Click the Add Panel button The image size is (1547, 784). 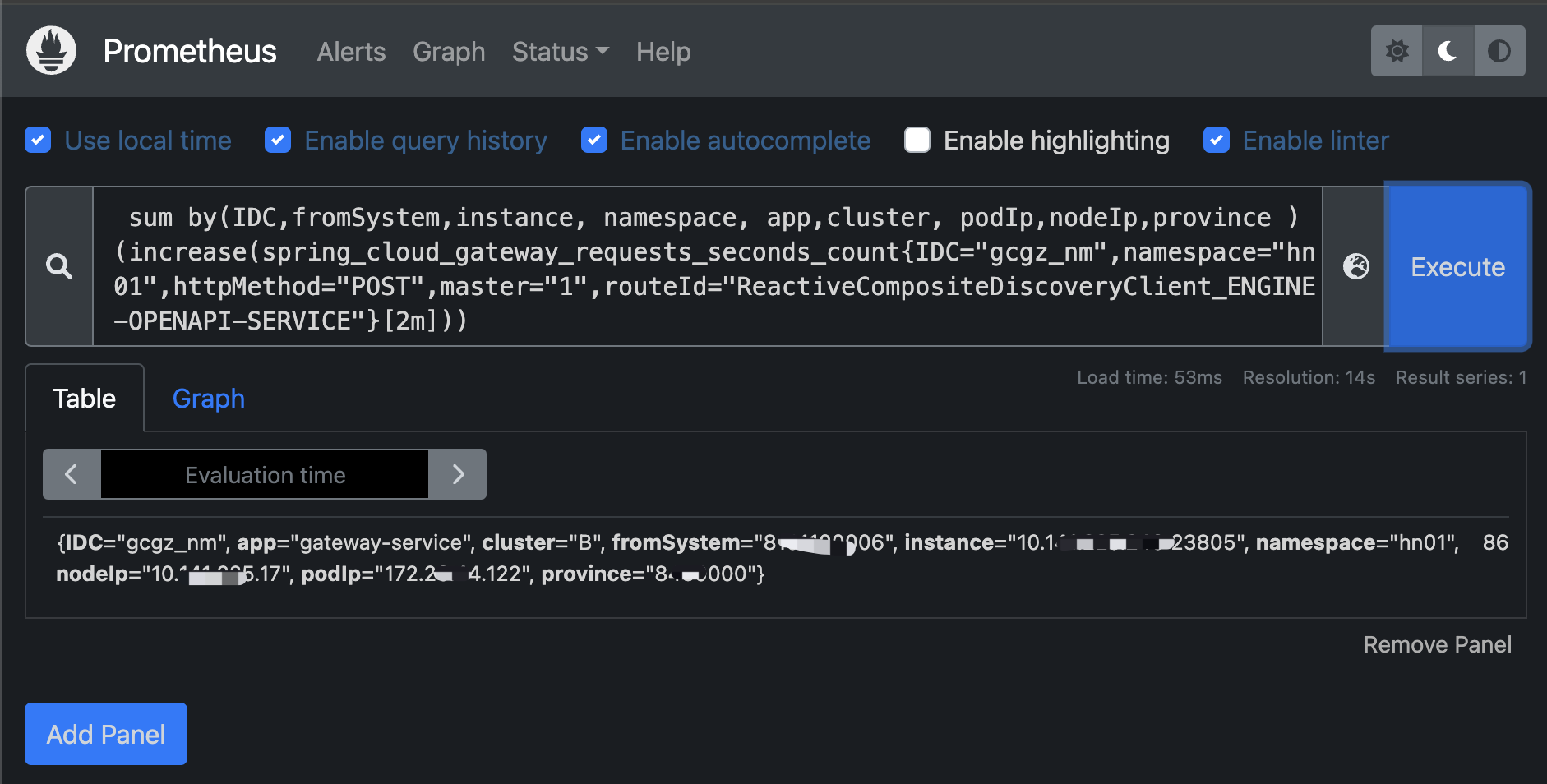click(x=106, y=734)
